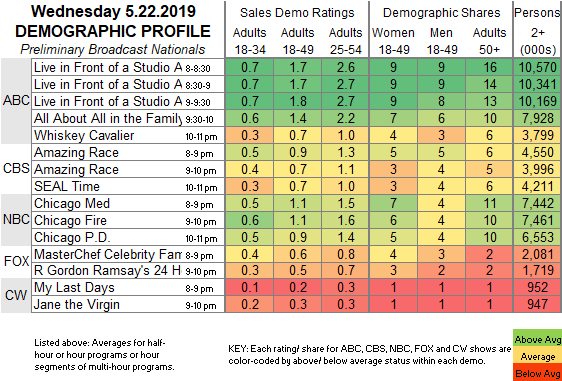Select Jane the Virgin show title
Screen dimensions: 562x381
pyautogui.click(x=77, y=305)
